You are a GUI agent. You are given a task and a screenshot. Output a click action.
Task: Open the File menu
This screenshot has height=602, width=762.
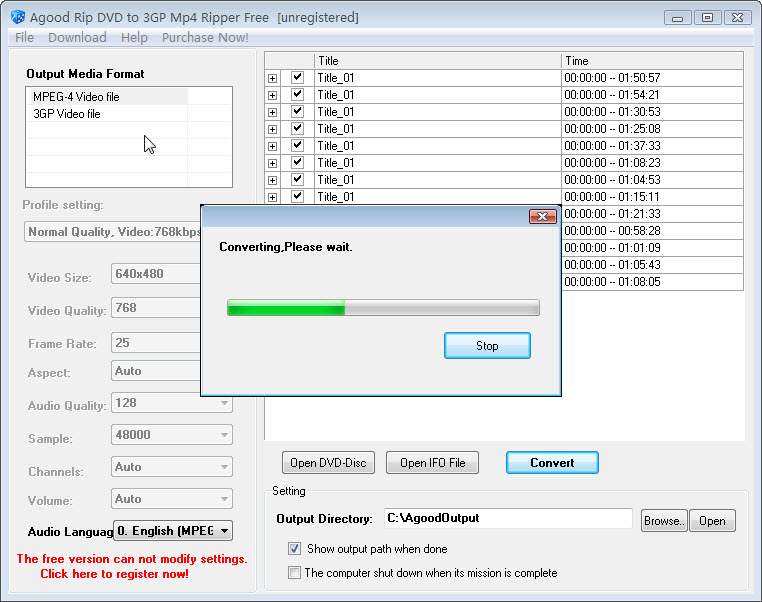(24, 37)
